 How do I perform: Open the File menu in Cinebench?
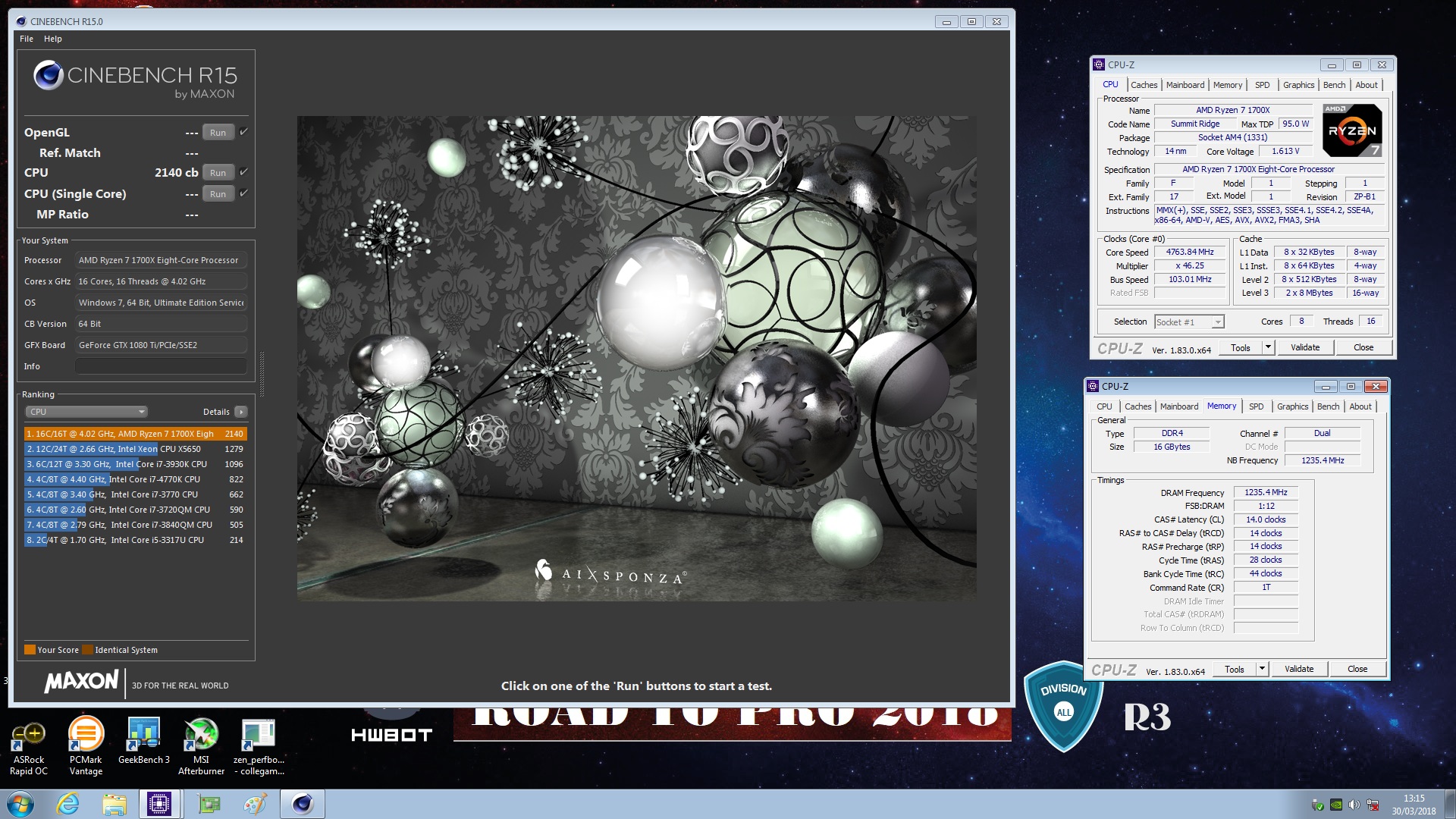pos(27,39)
